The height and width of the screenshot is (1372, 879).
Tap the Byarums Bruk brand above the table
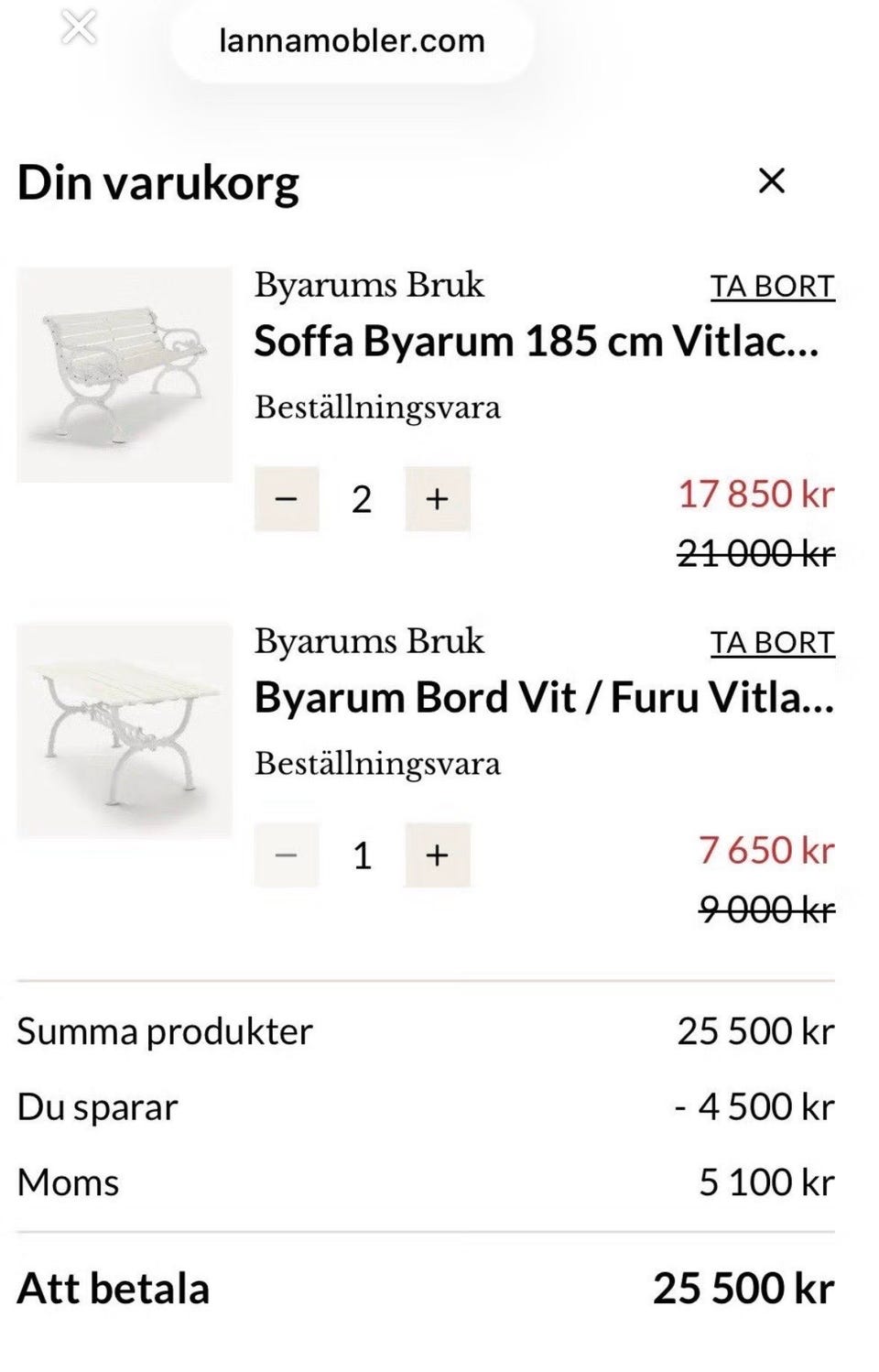[369, 641]
